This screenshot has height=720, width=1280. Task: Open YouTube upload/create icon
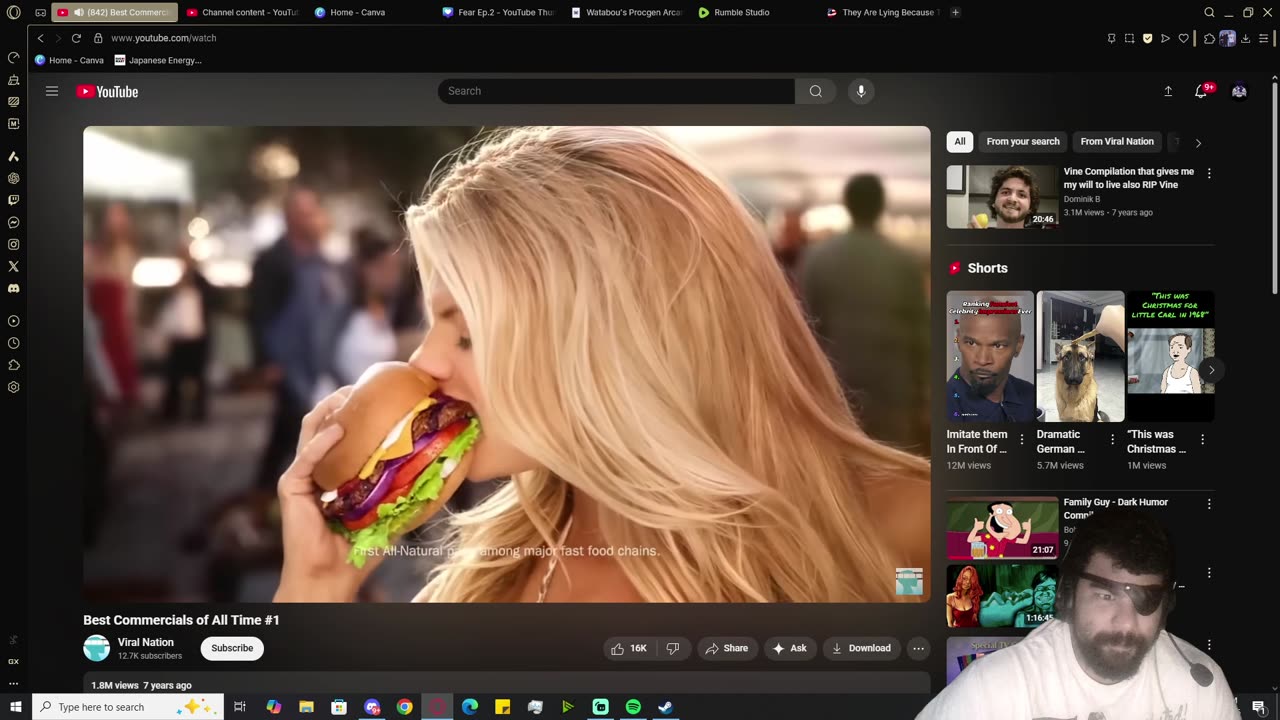(x=1168, y=91)
